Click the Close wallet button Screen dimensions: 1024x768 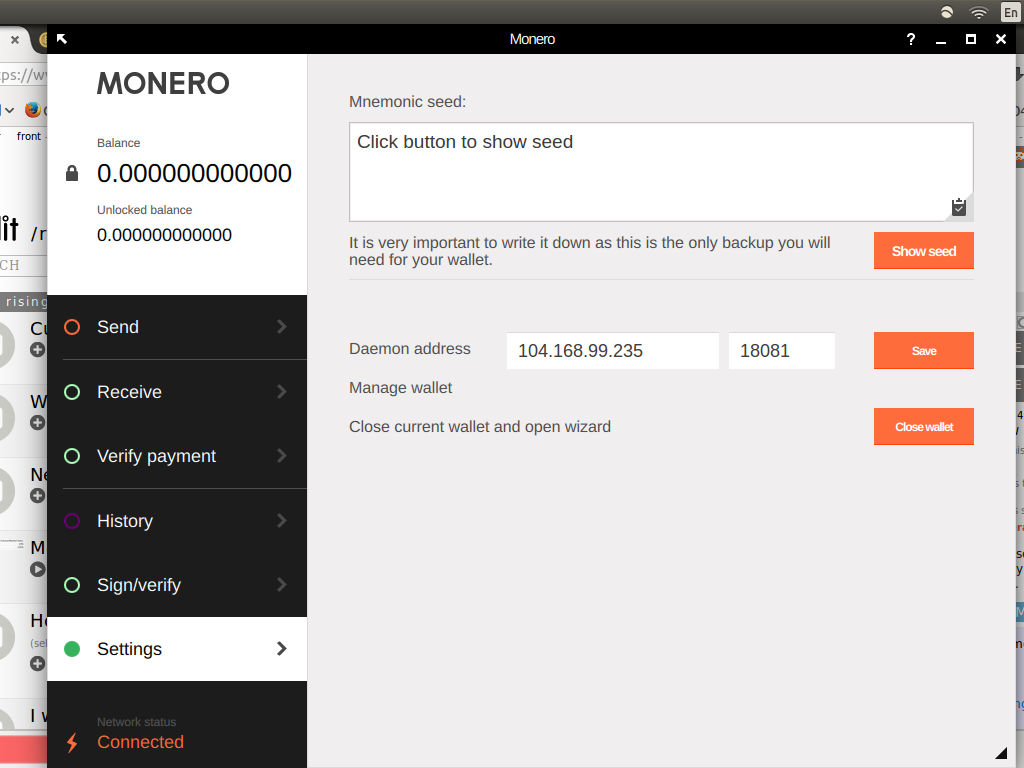tap(923, 426)
